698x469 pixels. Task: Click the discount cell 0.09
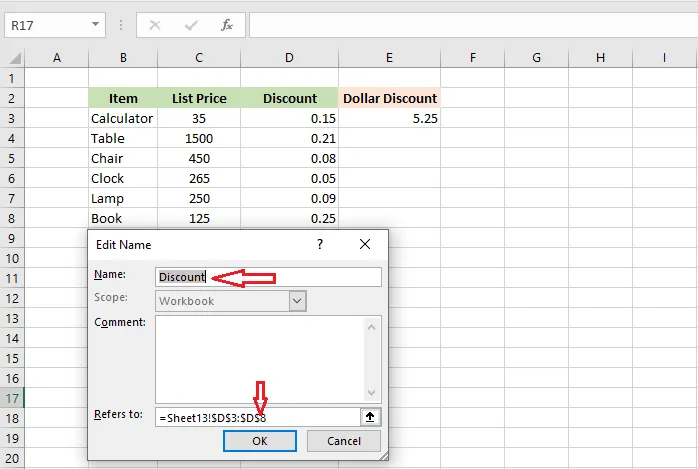point(289,198)
